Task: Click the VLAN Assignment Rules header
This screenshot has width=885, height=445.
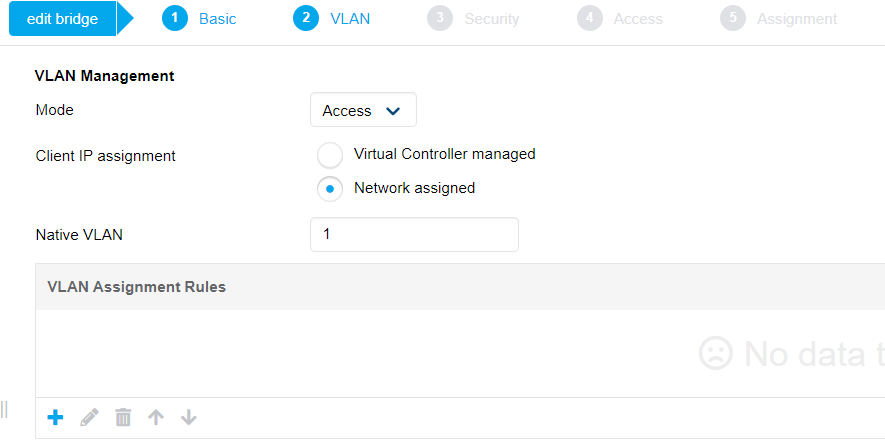Action: point(137,287)
